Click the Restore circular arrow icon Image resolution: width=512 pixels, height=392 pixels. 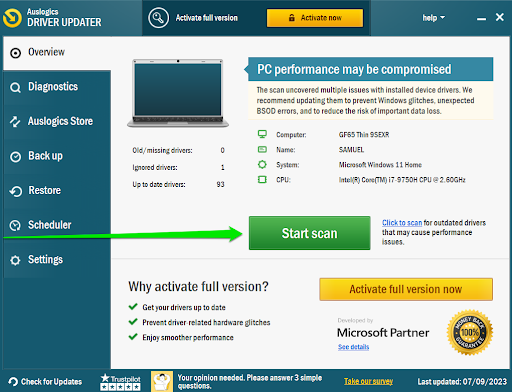click(15, 191)
